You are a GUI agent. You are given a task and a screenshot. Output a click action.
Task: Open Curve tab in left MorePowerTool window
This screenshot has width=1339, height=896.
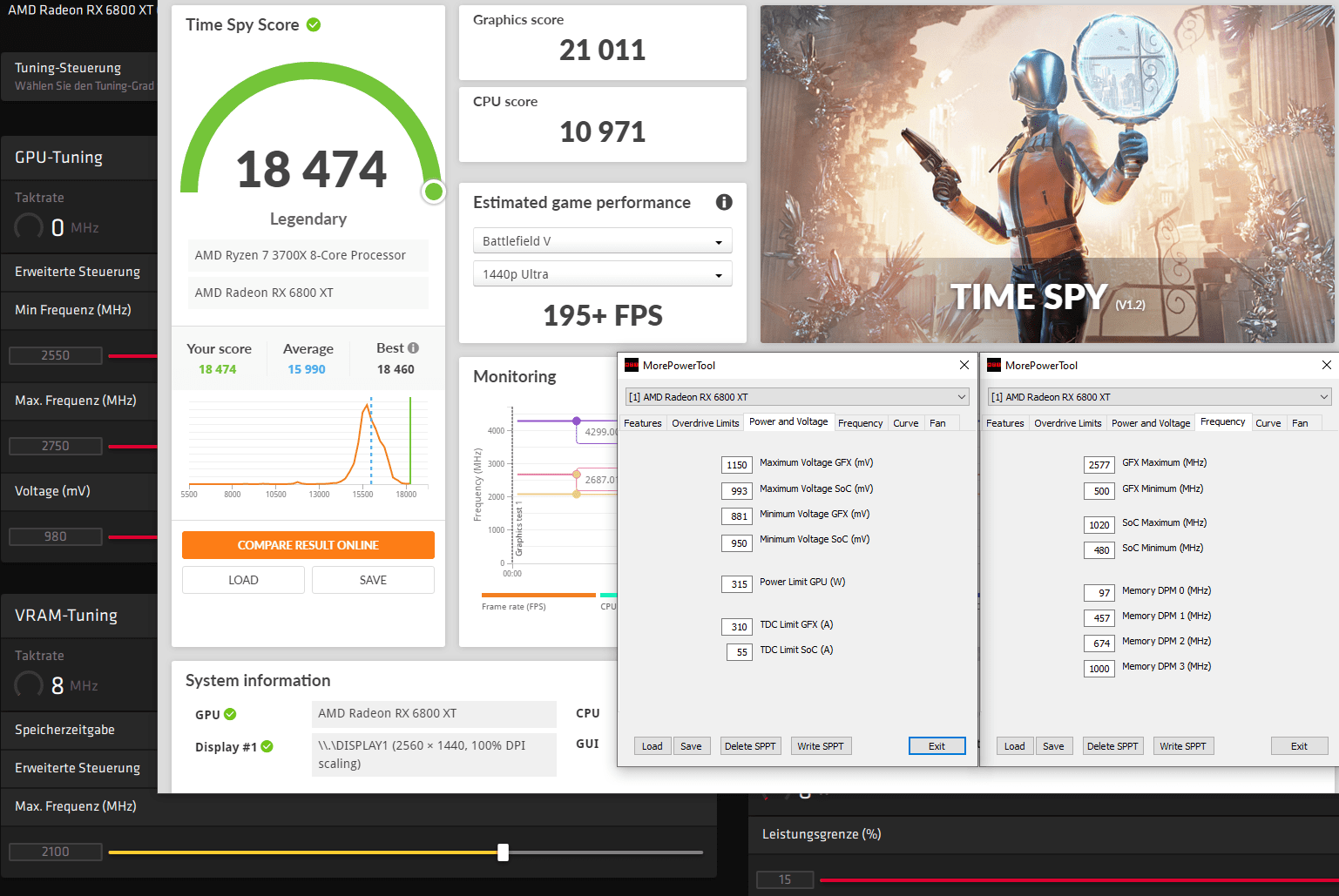(x=906, y=423)
